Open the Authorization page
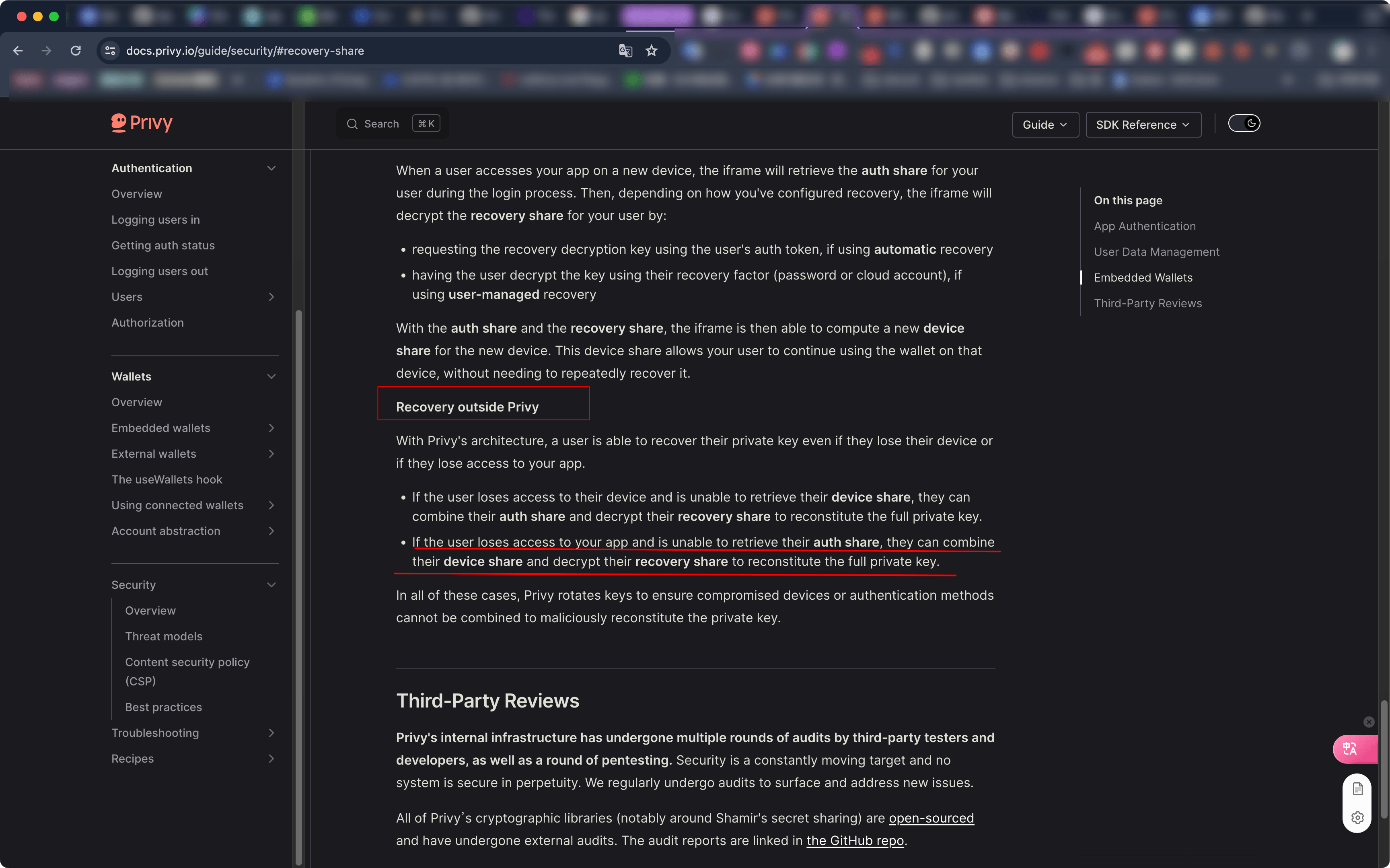Image resolution: width=1390 pixels, height=868 pixels. [148, 323]
